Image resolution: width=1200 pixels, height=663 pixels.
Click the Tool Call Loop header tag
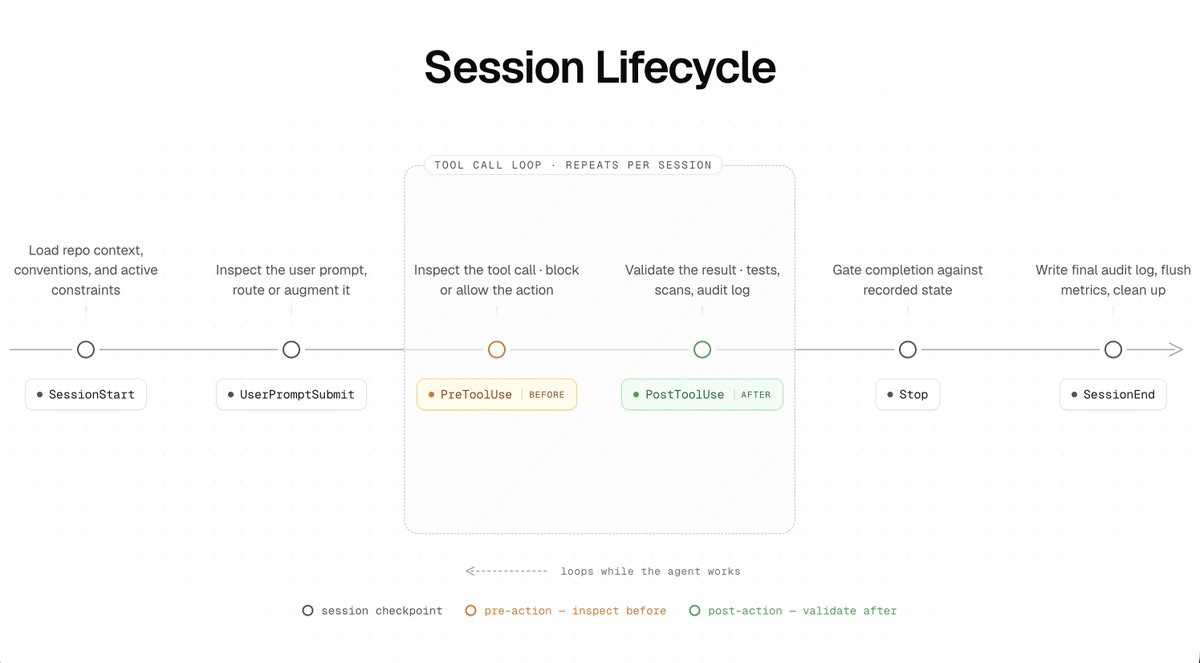click(x=573, y=165)
